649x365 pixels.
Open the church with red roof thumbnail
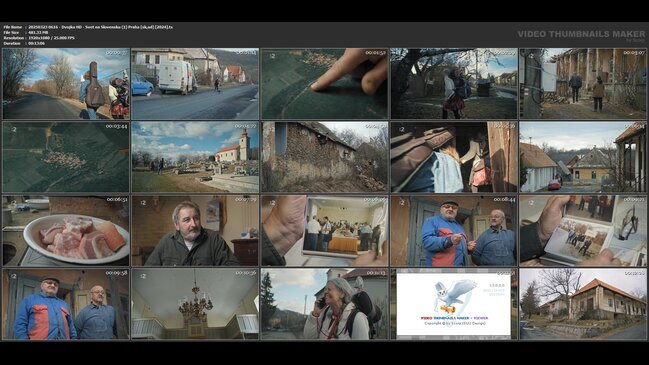pyautogui.click(x=195, y=157)
